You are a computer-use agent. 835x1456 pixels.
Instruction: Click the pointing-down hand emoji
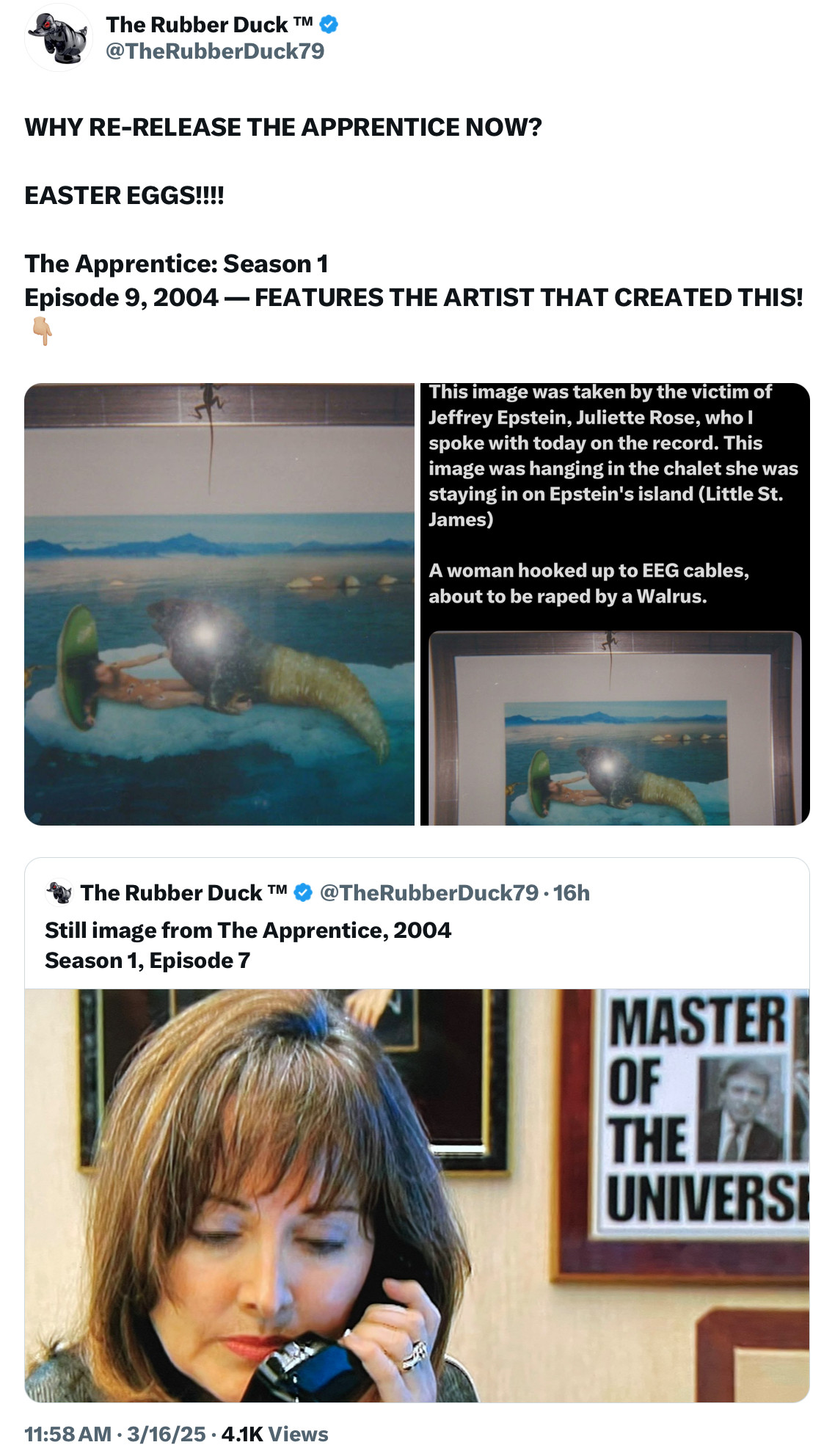(x=42, y=332)
